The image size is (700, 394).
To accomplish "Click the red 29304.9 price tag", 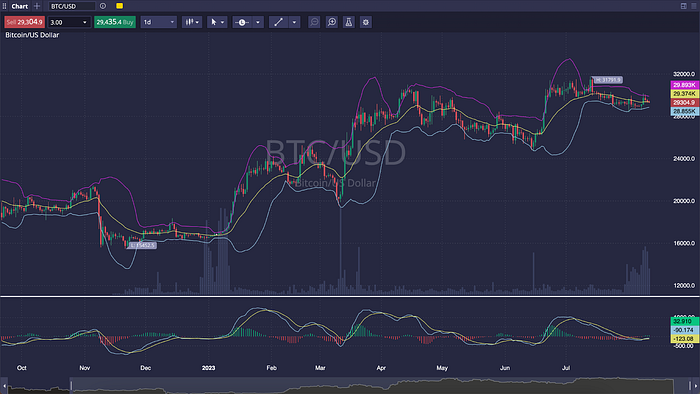I will pos(684,103).
